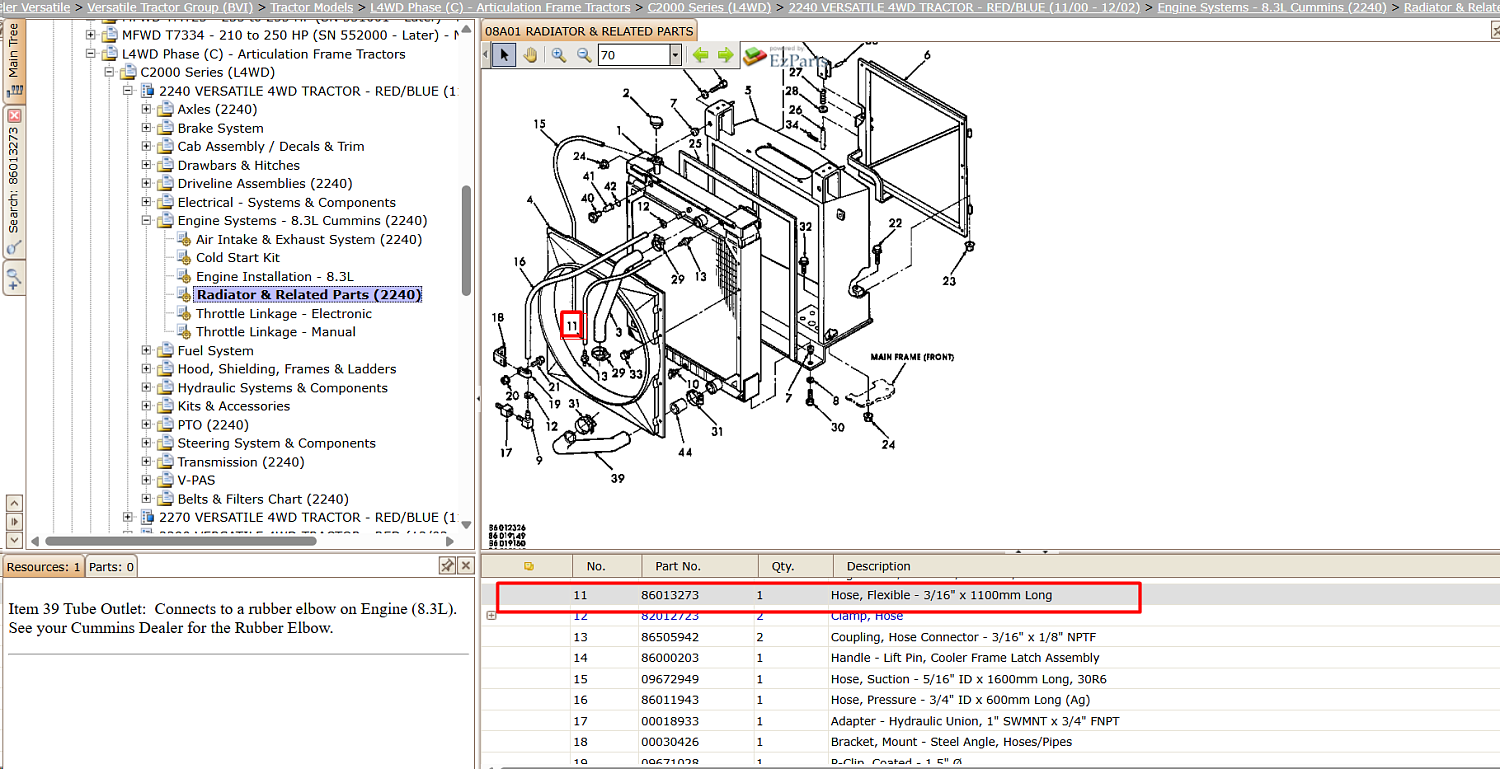Open the Search: 86013273 side tab

tap(14, 182)
